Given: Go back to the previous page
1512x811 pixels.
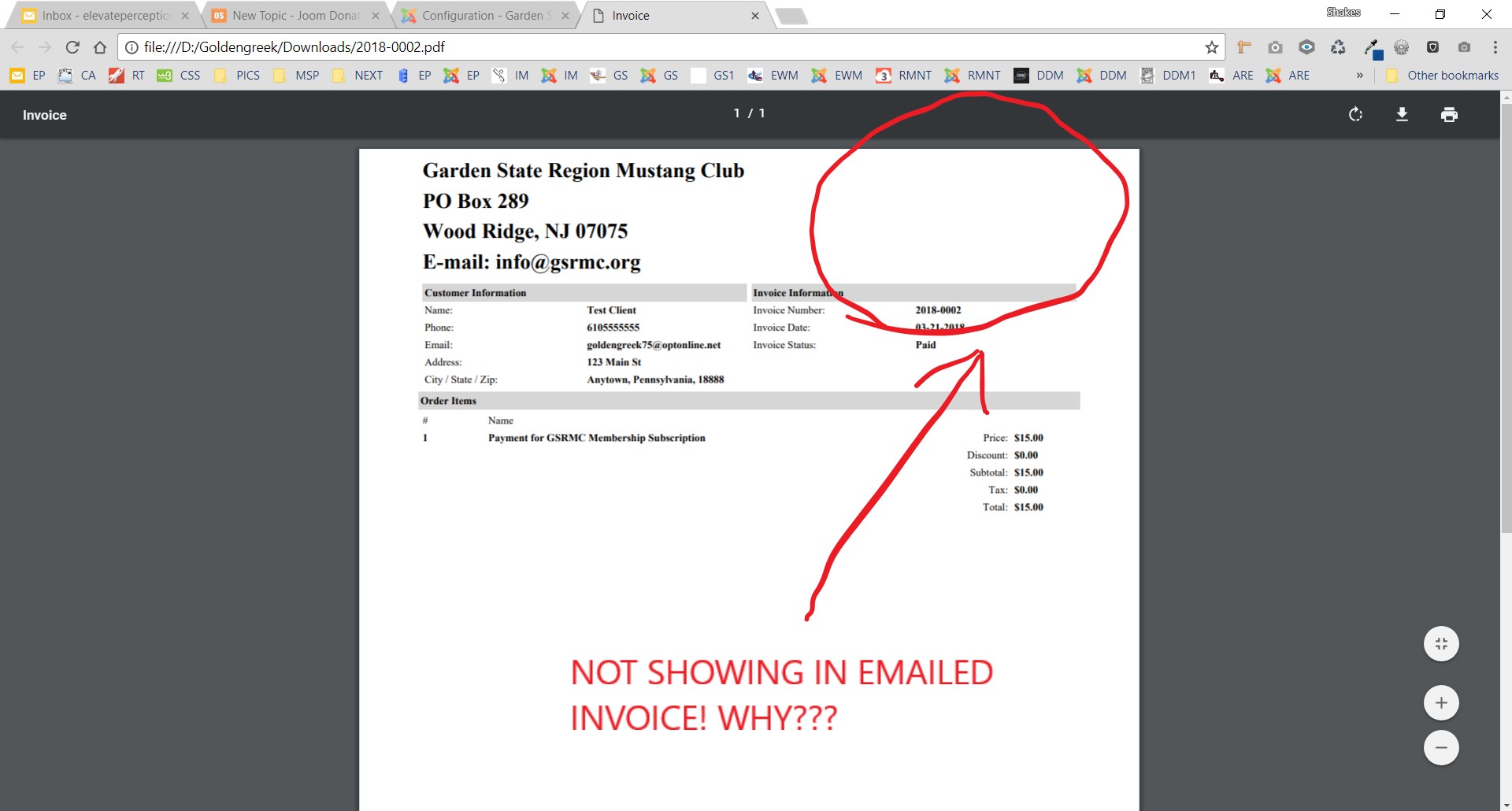Looking at the screenshot, I should (x=18, y=47).
